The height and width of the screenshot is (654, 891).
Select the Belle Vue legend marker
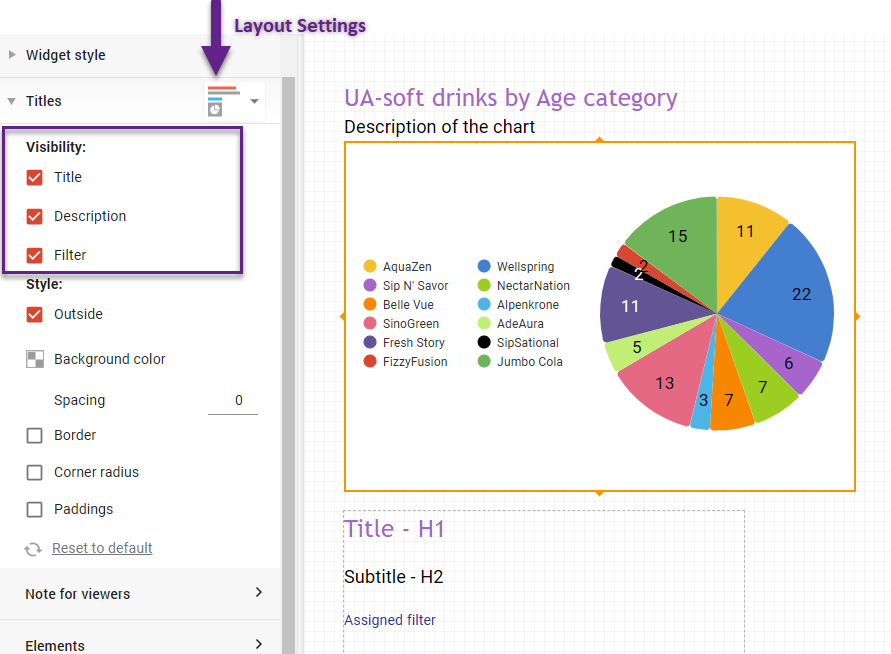370,305
